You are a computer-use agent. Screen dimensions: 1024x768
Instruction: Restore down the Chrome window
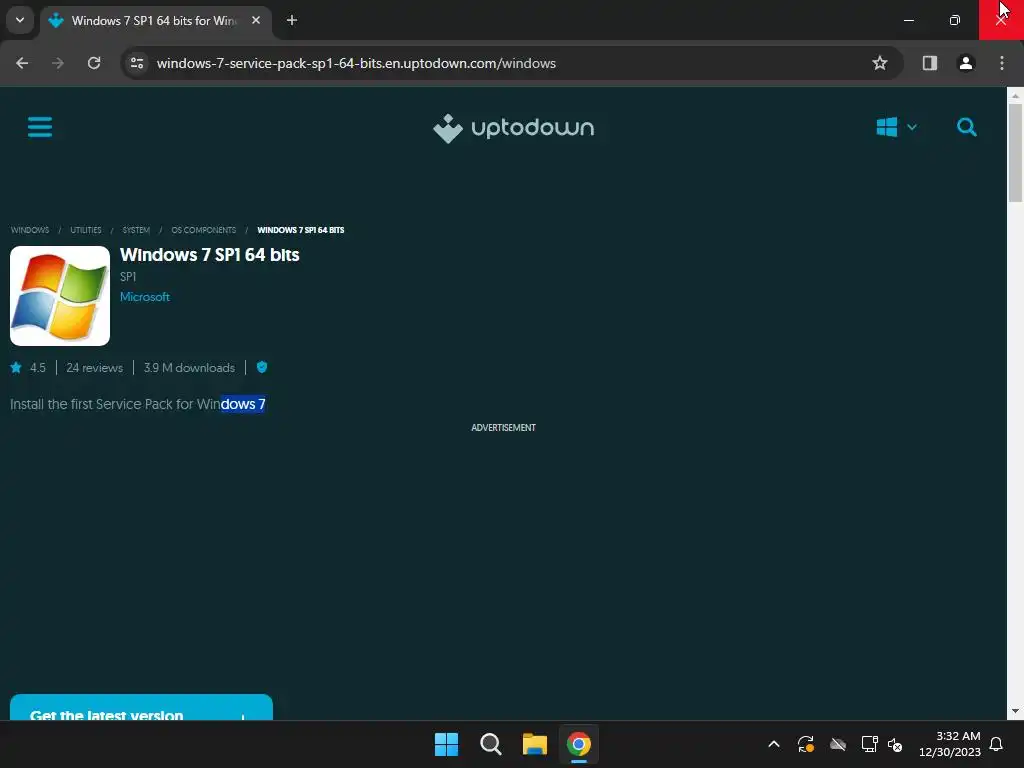pos(955,20)
